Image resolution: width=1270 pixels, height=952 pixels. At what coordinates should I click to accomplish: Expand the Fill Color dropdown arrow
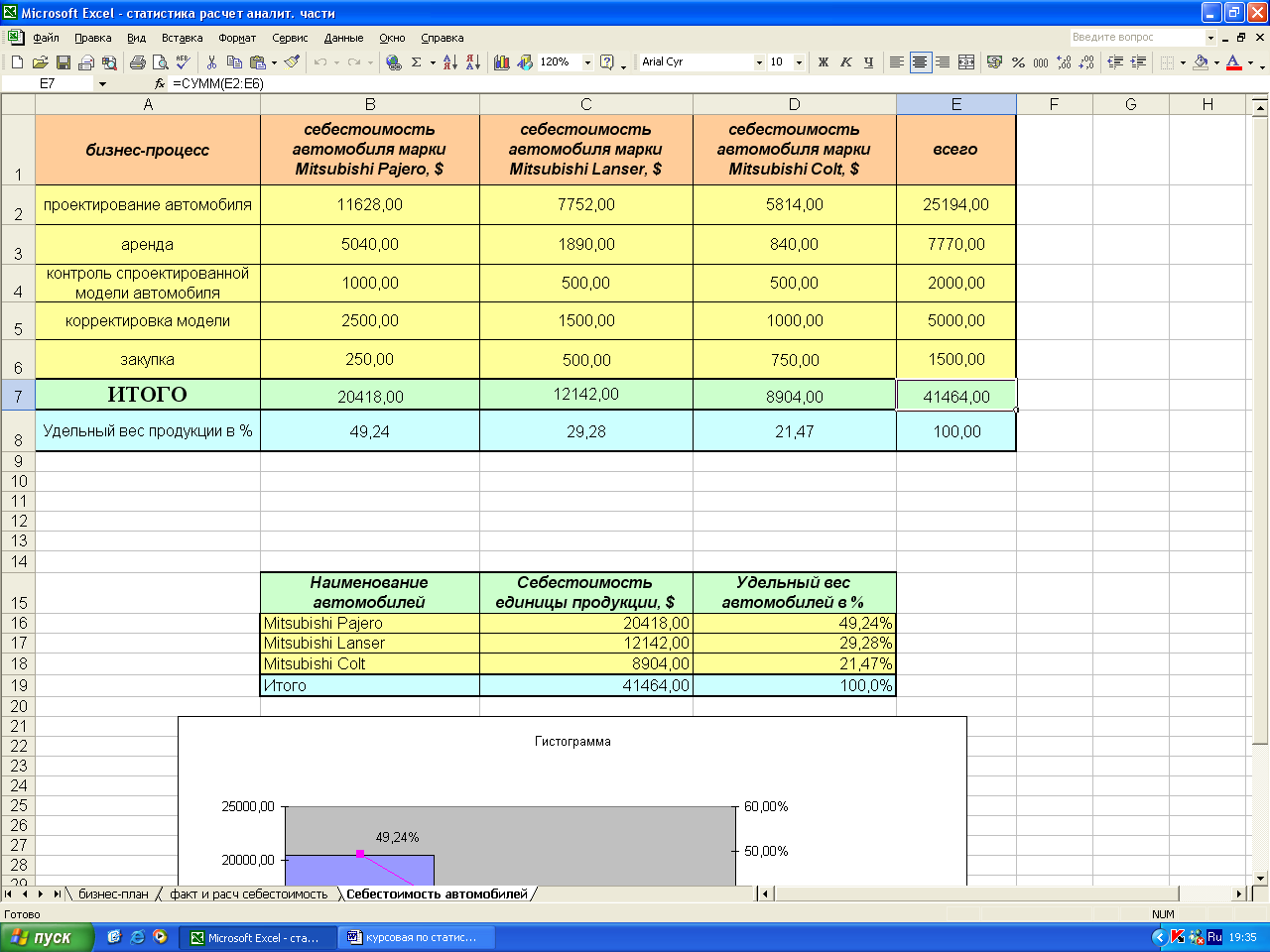(1216, 62)
